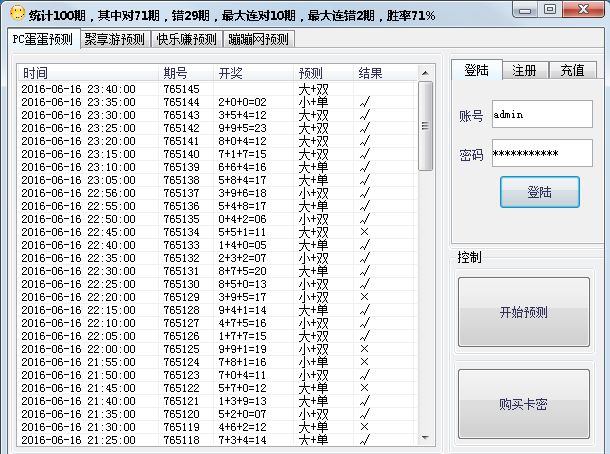Go to the 蹦蹦网预测 tab
Screen dimensions: 610x454
[259, 39]
